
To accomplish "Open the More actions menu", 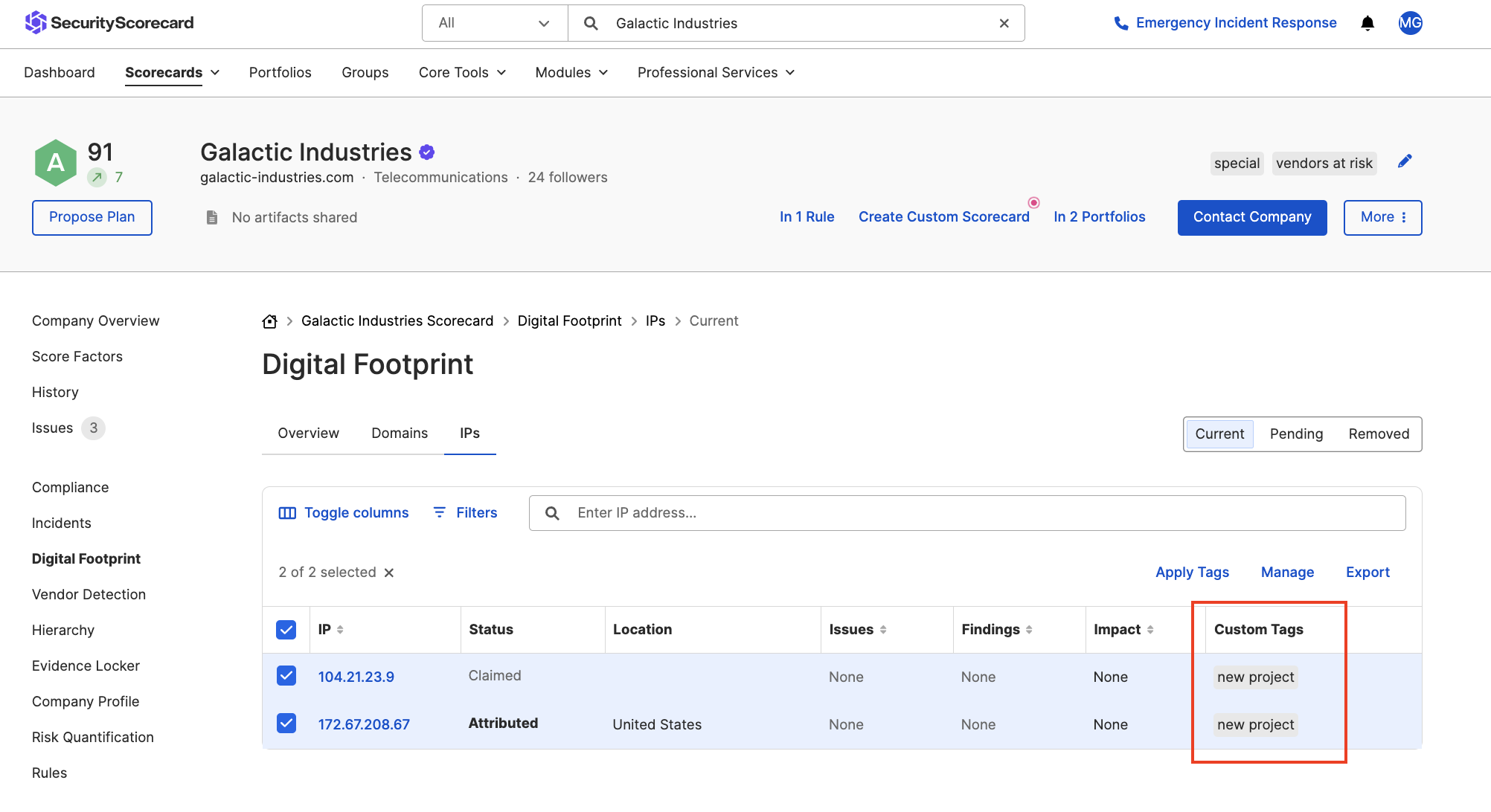I will point(1382,218).
